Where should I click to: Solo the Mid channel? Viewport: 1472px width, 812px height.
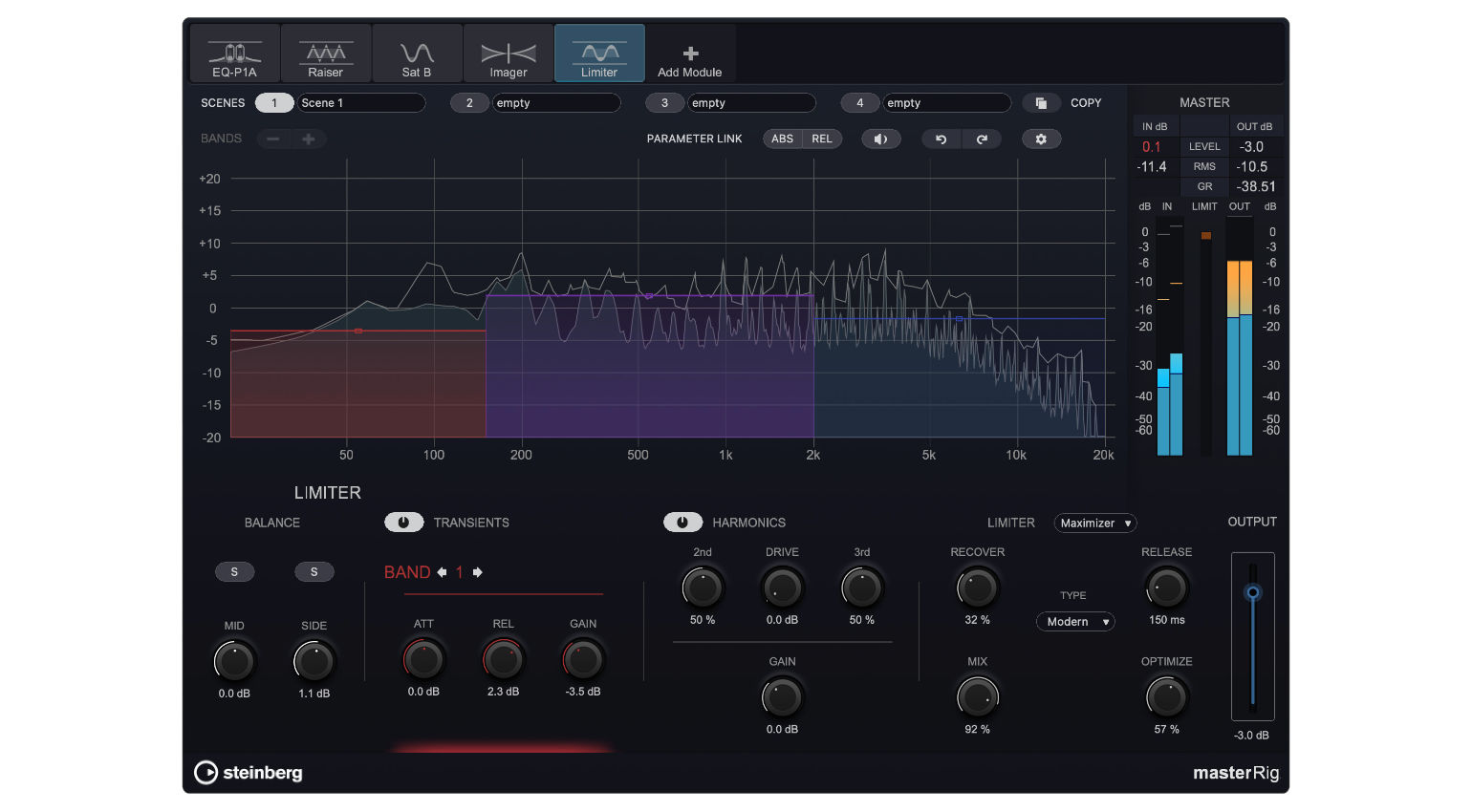[234, 572]
